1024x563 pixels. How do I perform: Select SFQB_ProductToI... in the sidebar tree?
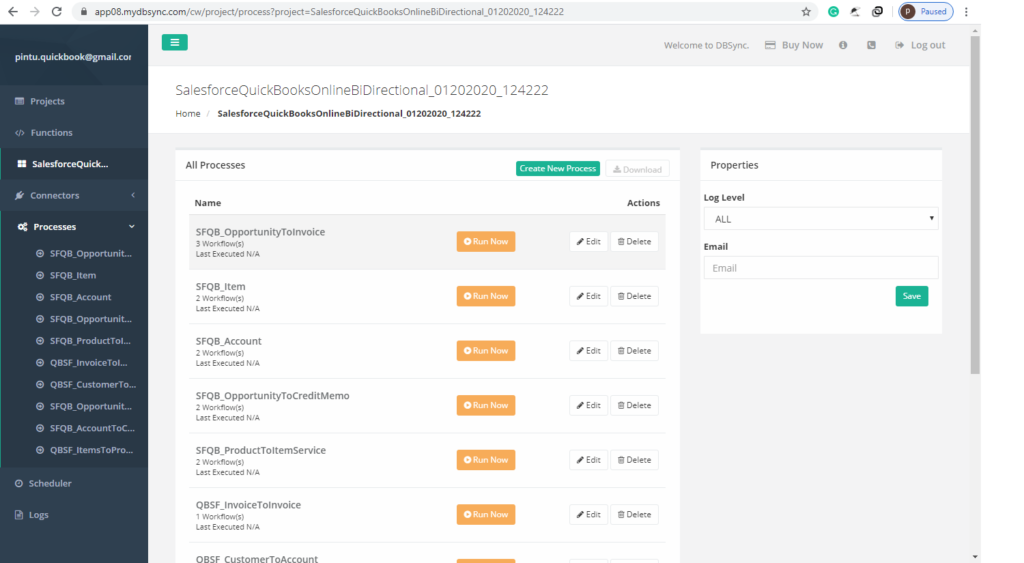coord(91,341)
